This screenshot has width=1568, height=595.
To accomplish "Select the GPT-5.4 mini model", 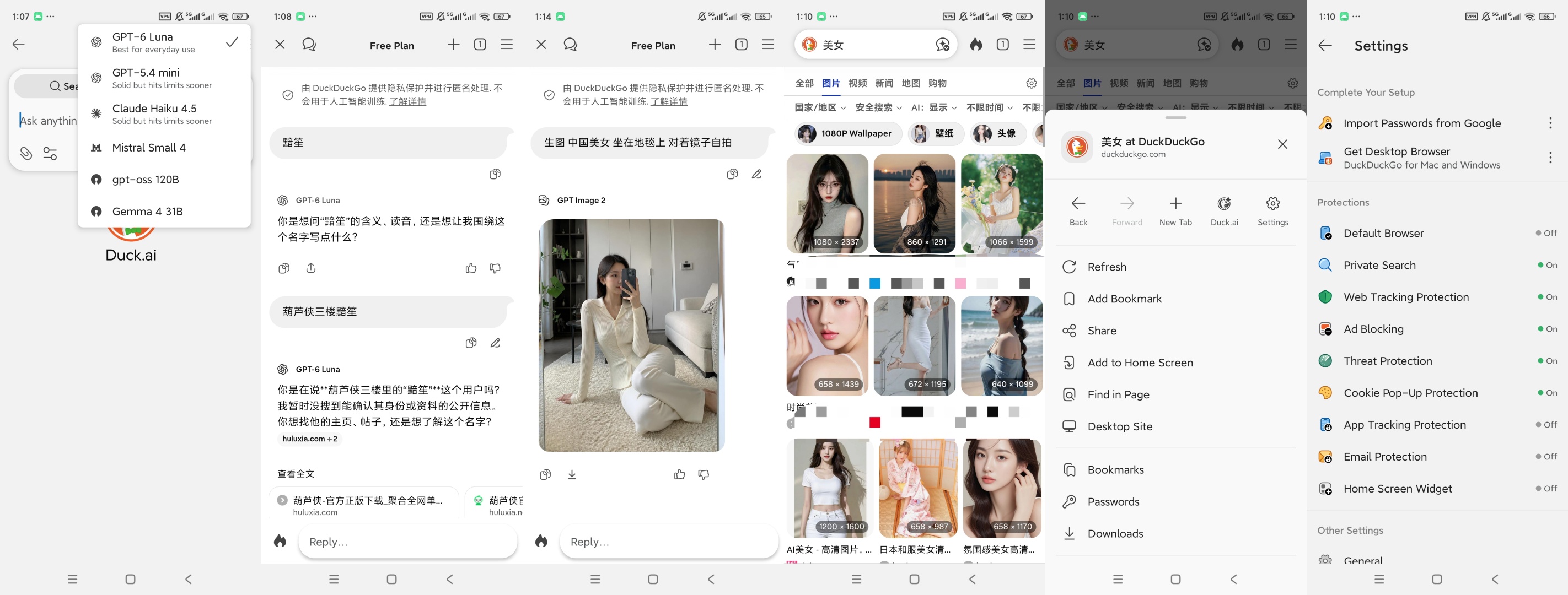I will pos(164,78).
